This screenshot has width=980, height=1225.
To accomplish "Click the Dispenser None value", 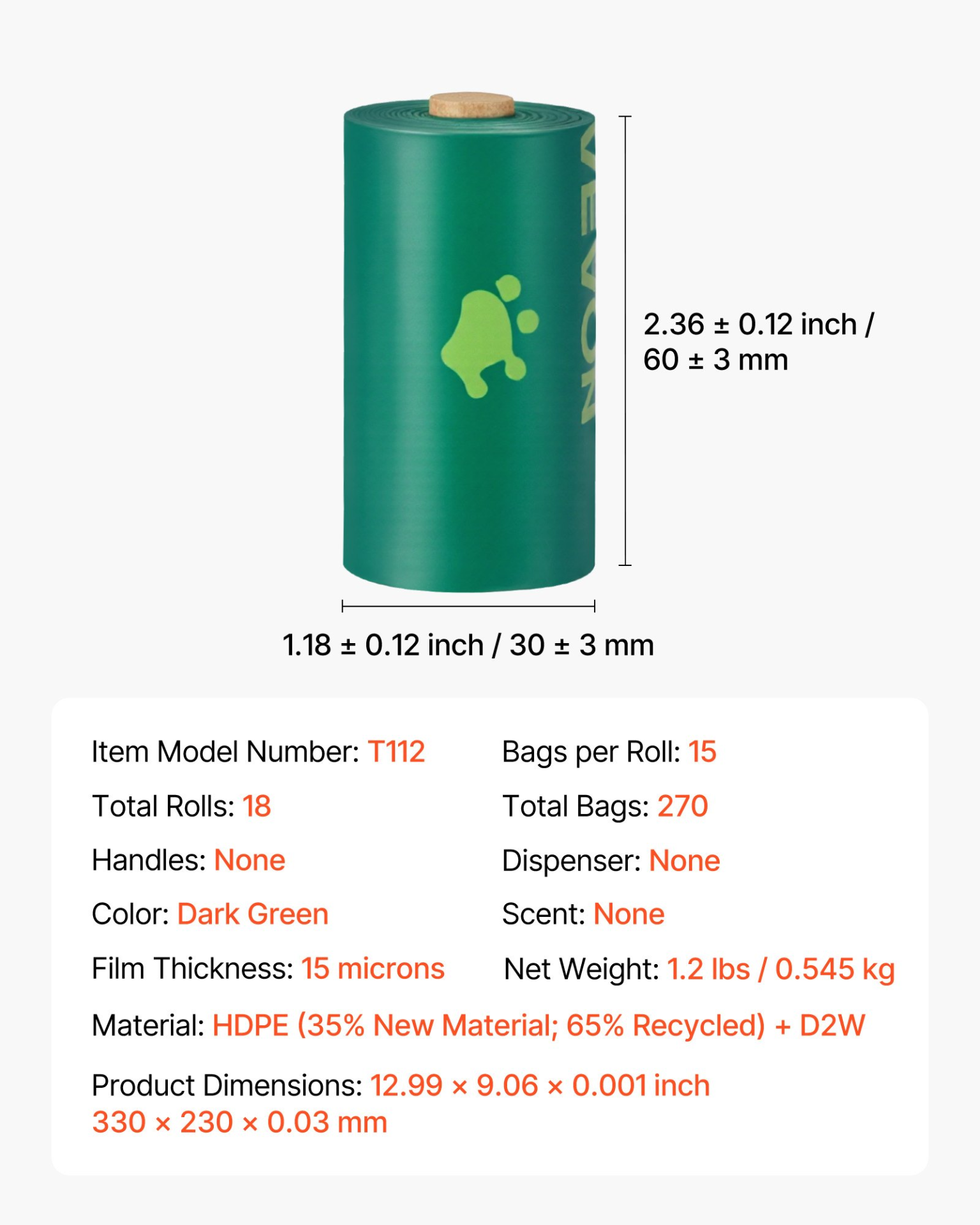I will 684,861.
